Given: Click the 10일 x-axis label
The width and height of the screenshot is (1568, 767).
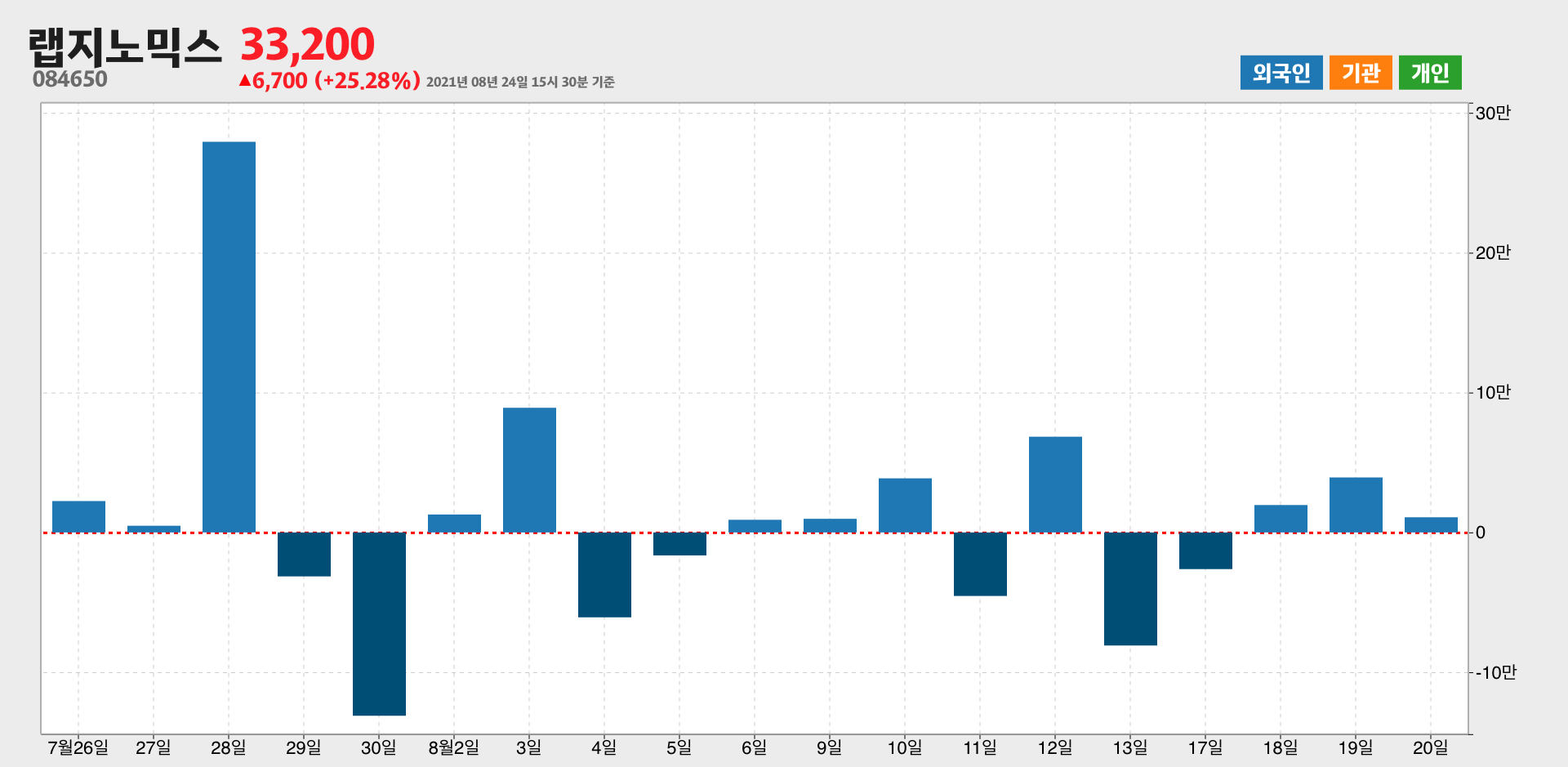Looking at the screenshot, I should [905, 747].
